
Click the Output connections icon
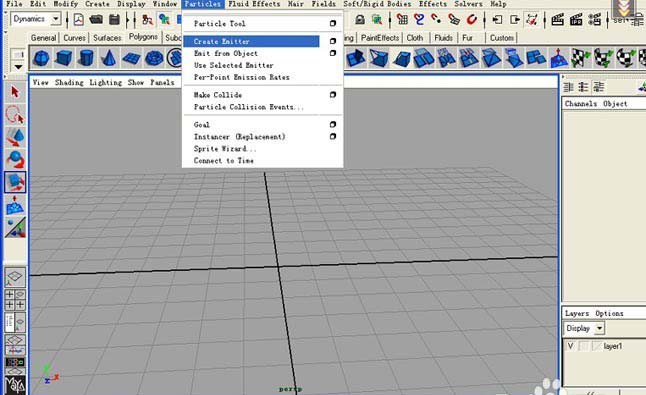[515, 19]
